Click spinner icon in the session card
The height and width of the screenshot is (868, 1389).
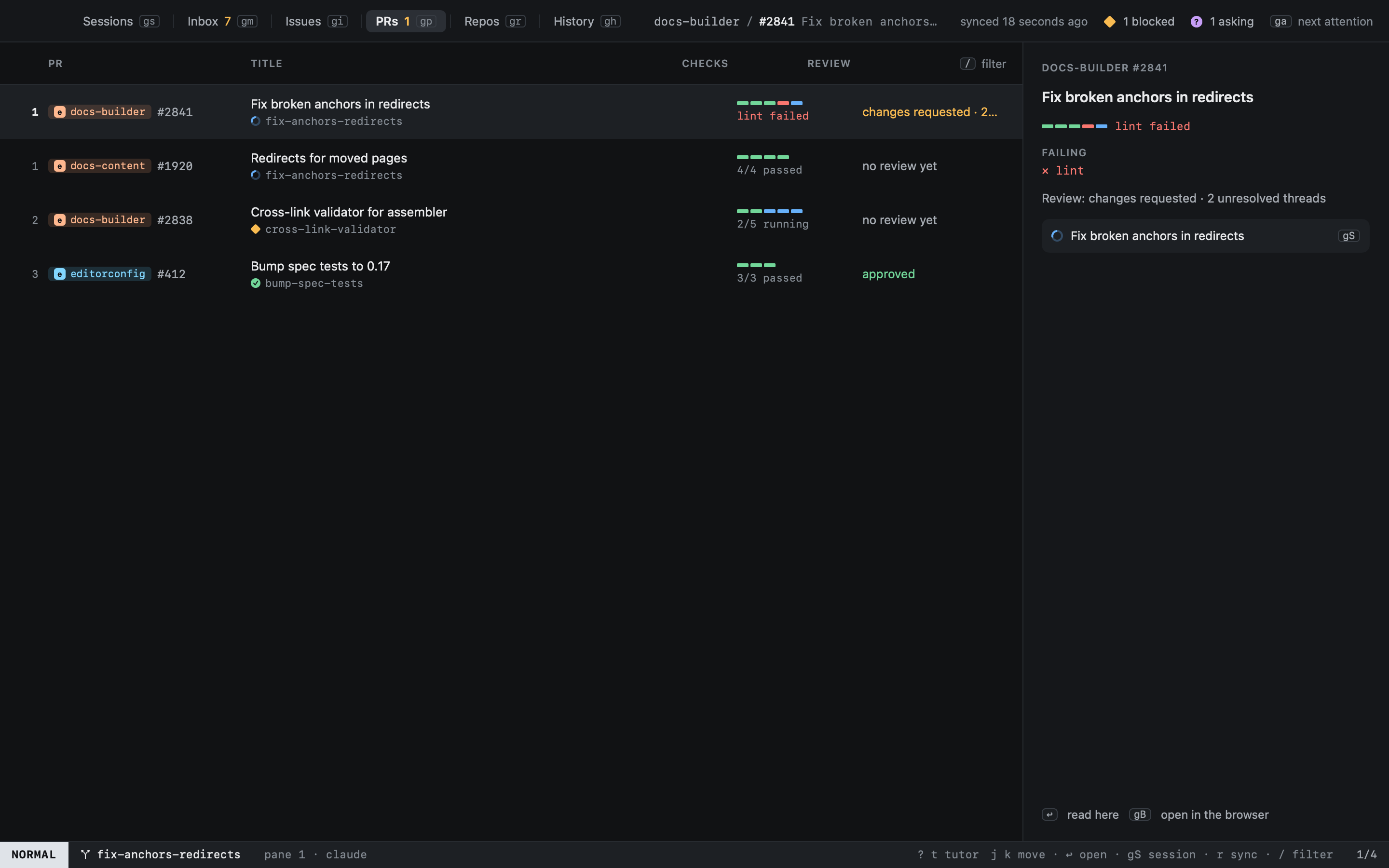tap(1057, 236)
